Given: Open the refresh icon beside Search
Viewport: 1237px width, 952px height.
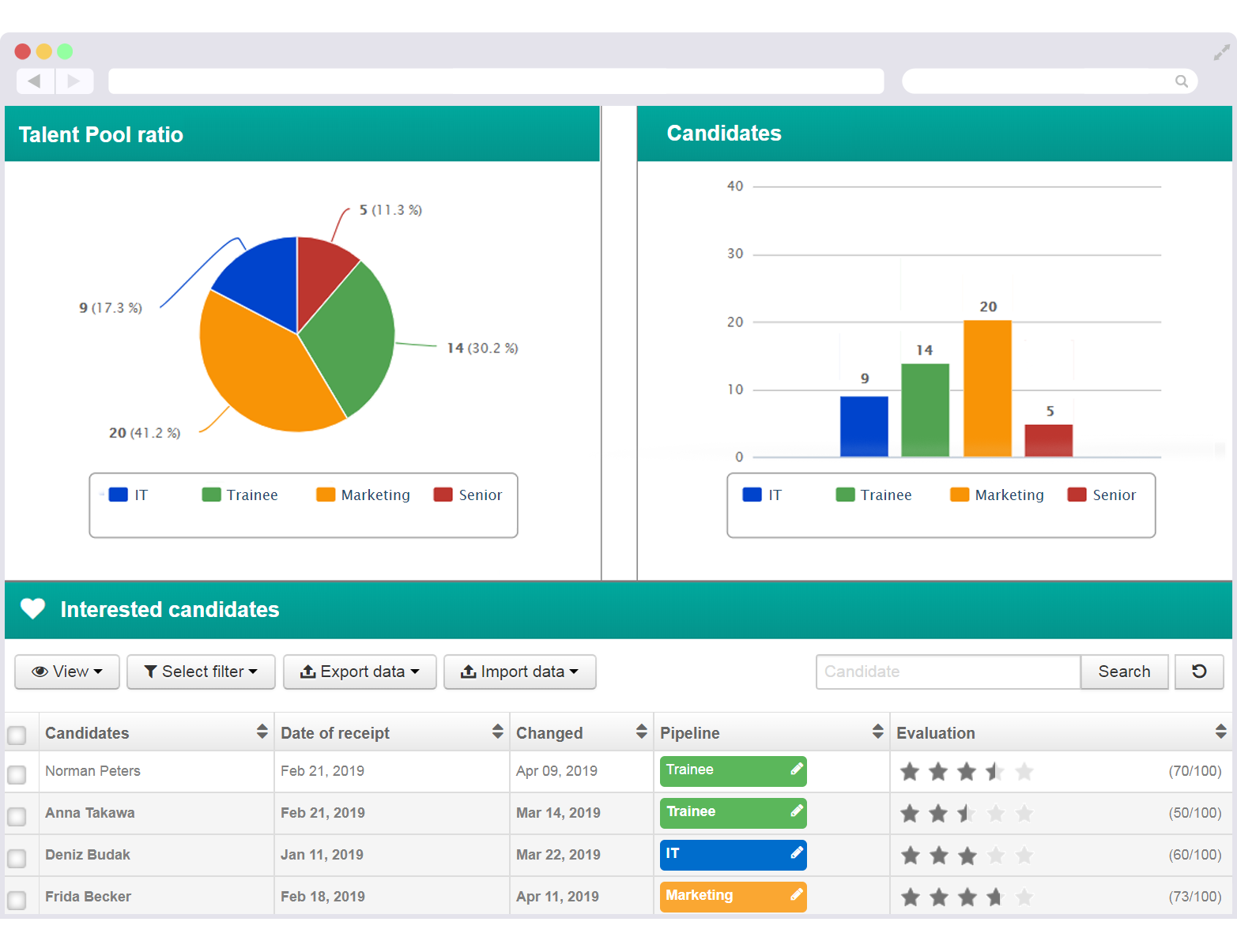Looking at the screenshot, I should [1199, 672].
